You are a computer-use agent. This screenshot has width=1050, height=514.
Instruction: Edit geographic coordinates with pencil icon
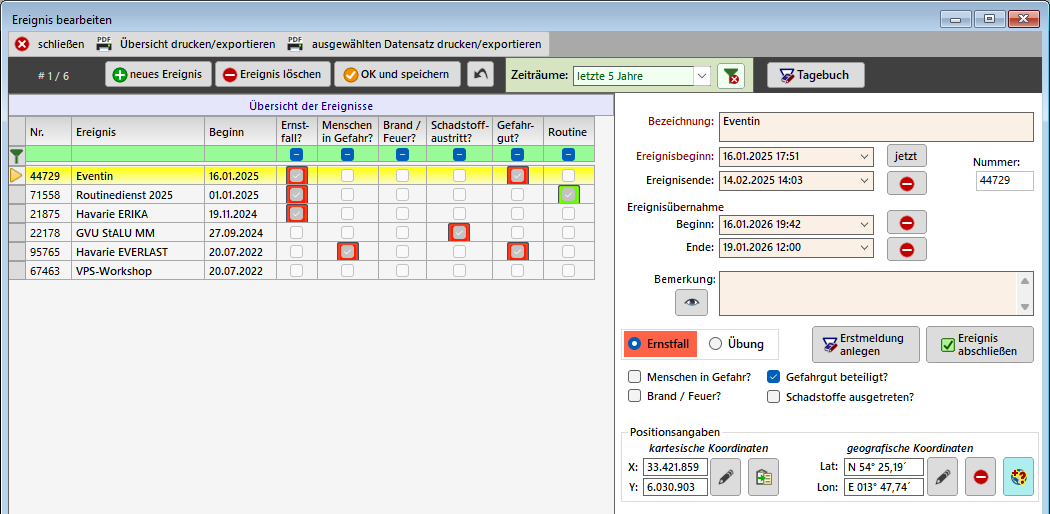(942, 478)
